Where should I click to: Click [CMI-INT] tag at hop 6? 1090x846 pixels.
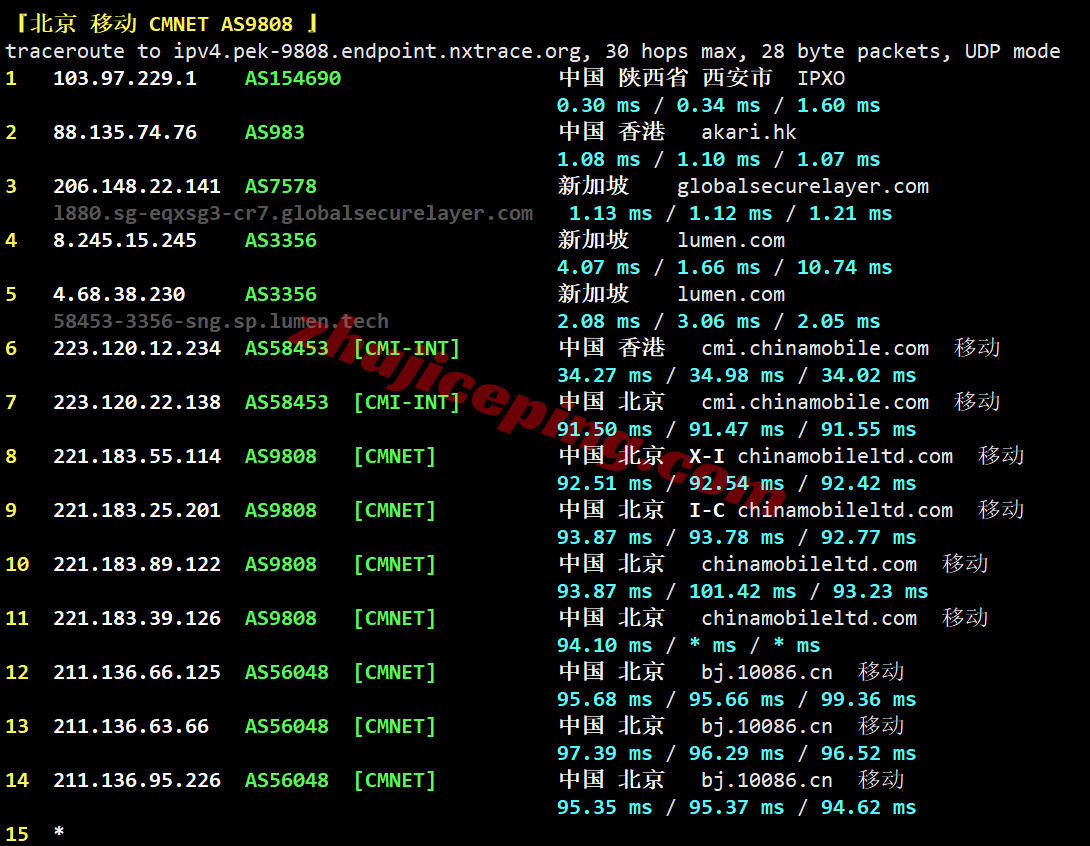[x=407, y=348]
